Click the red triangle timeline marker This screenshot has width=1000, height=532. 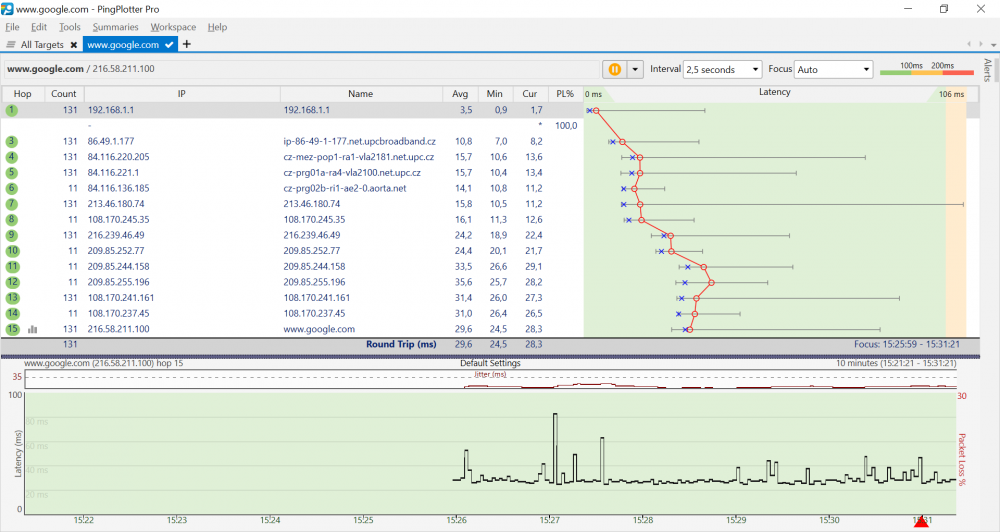tap(921, 522)
